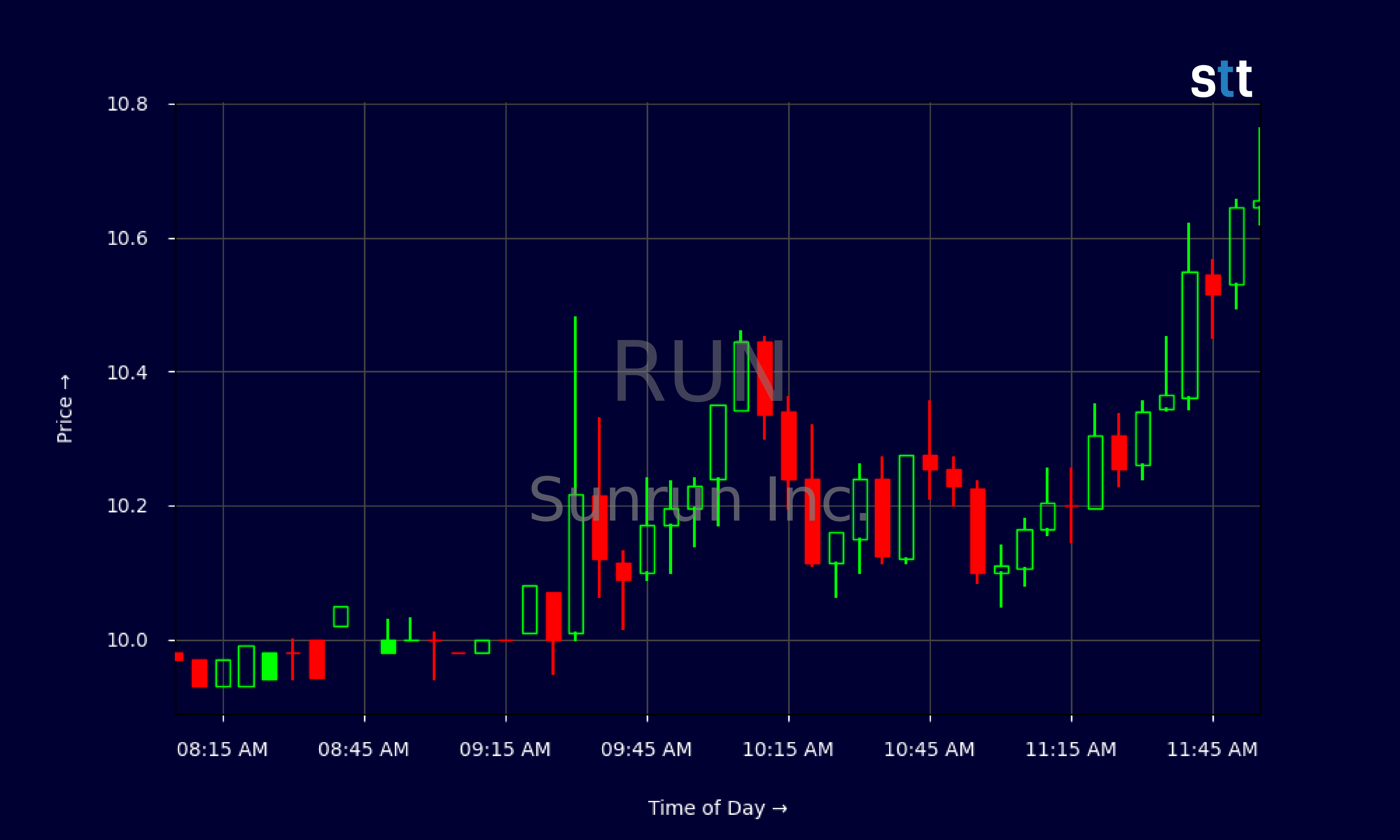Click the stt logo
The height and width of the screenshot is (840, 1400).
1221,79
